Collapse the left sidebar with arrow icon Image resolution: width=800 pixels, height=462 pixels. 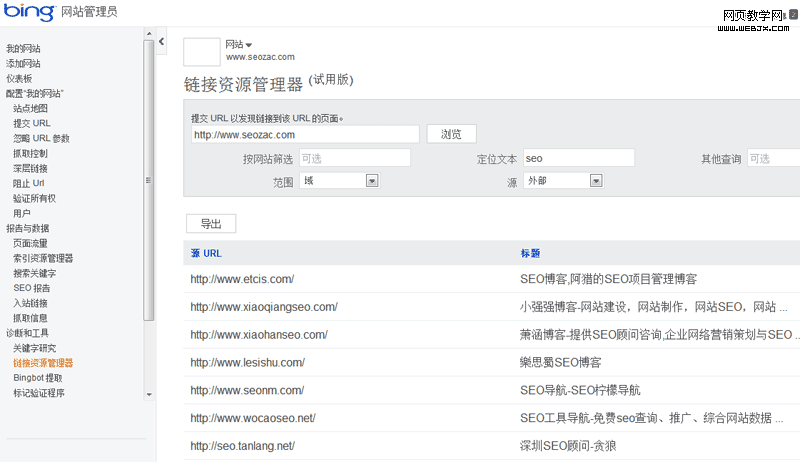point(162,42)
